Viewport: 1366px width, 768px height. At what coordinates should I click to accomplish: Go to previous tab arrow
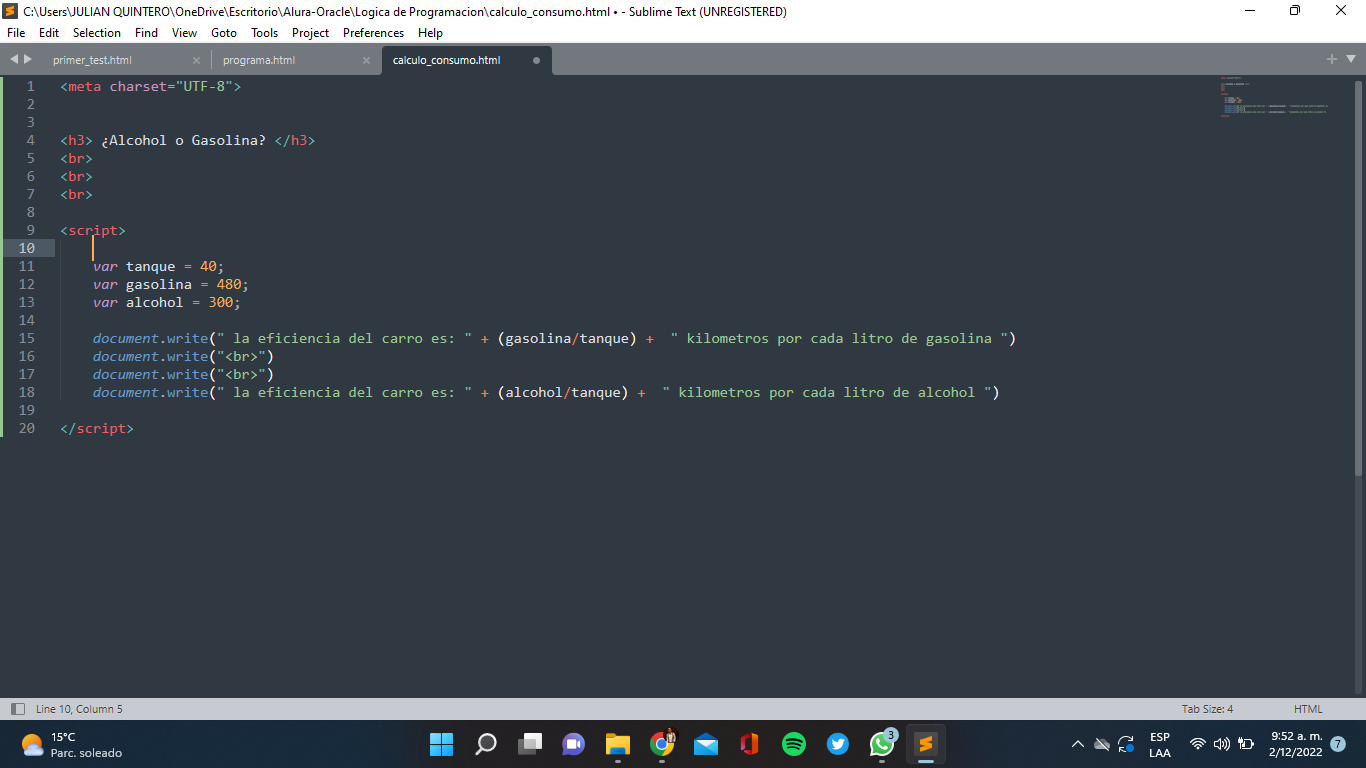[13, 59]
